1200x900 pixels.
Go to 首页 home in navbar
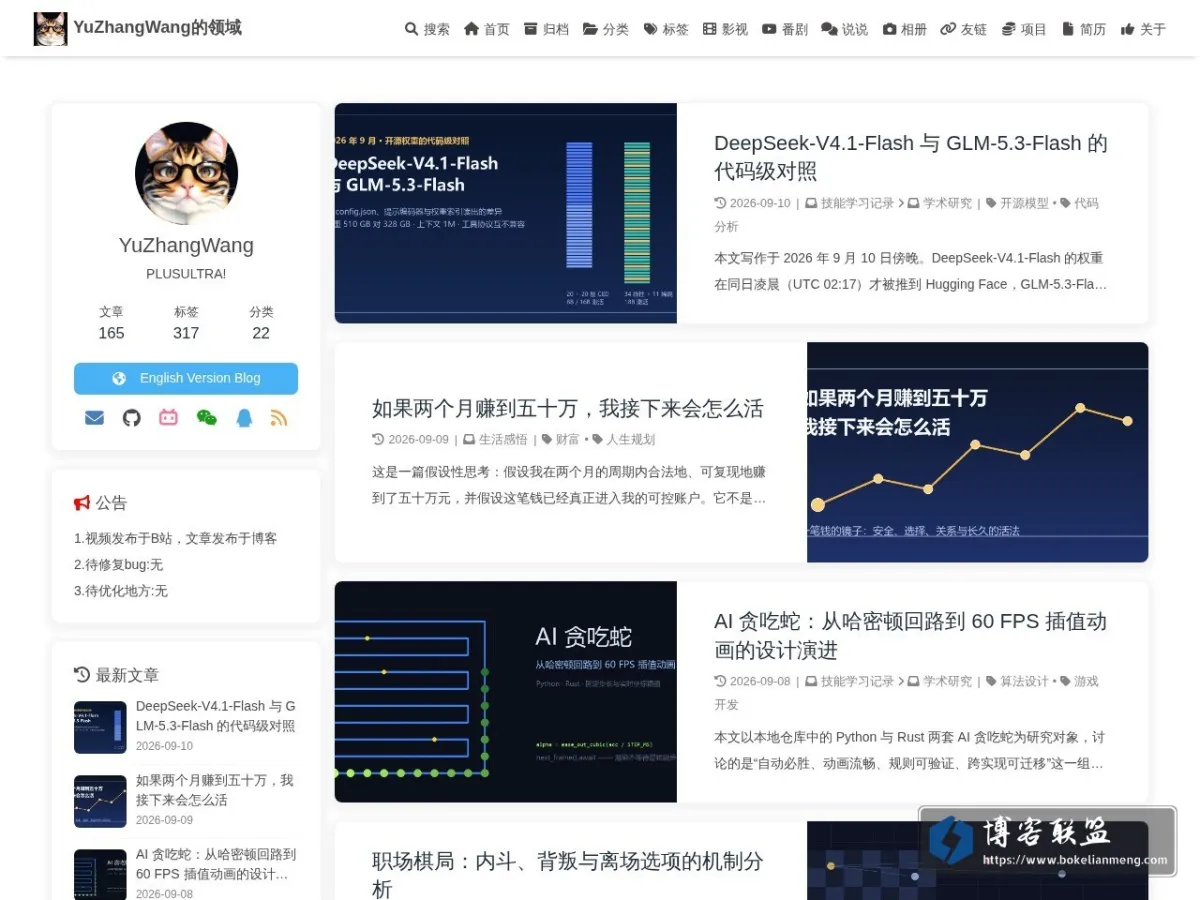(x=487, y=29)
